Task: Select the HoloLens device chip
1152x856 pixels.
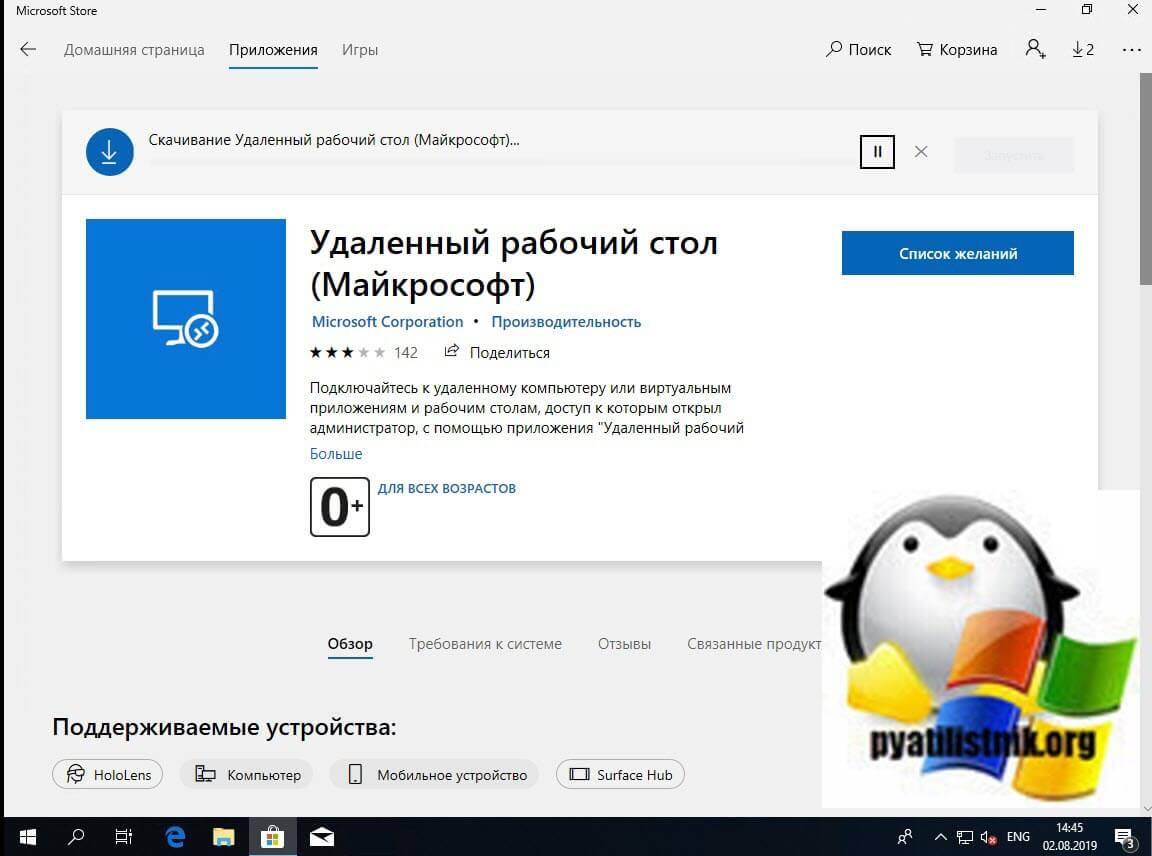Action: (107, 774)
